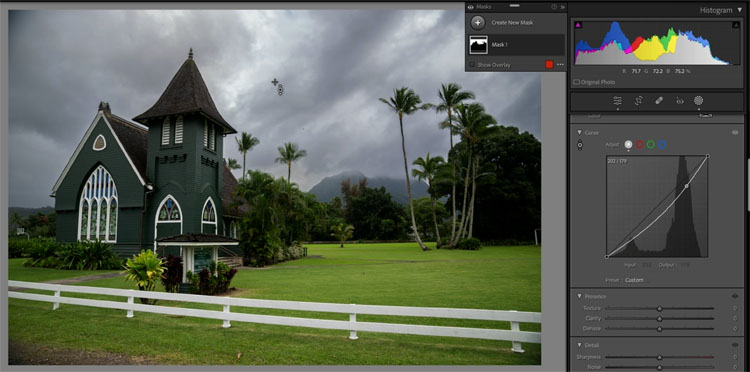Expand the Presence section triangle
Viewport: 750px width, 372px height.
coord(579,296)
